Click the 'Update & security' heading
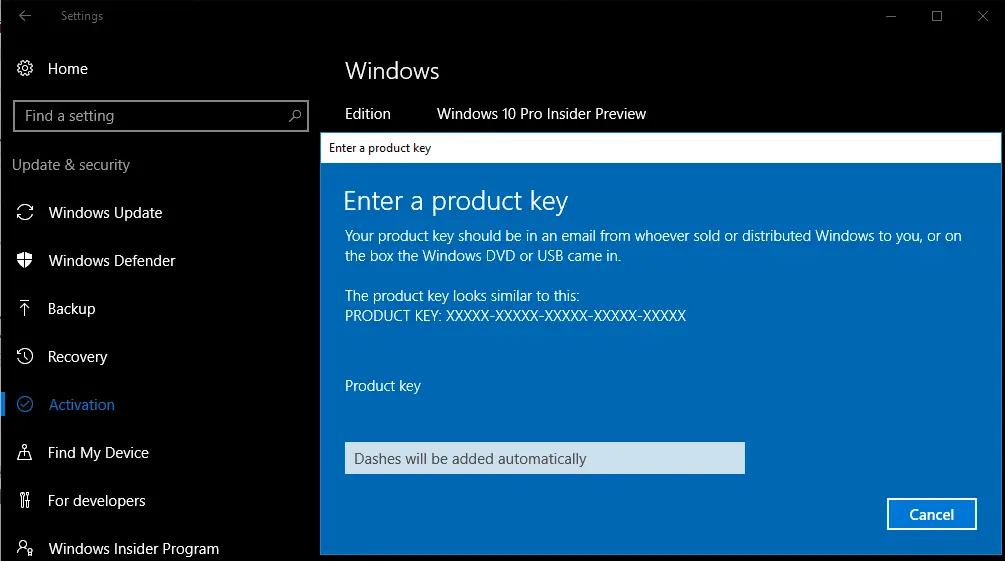 71,165
